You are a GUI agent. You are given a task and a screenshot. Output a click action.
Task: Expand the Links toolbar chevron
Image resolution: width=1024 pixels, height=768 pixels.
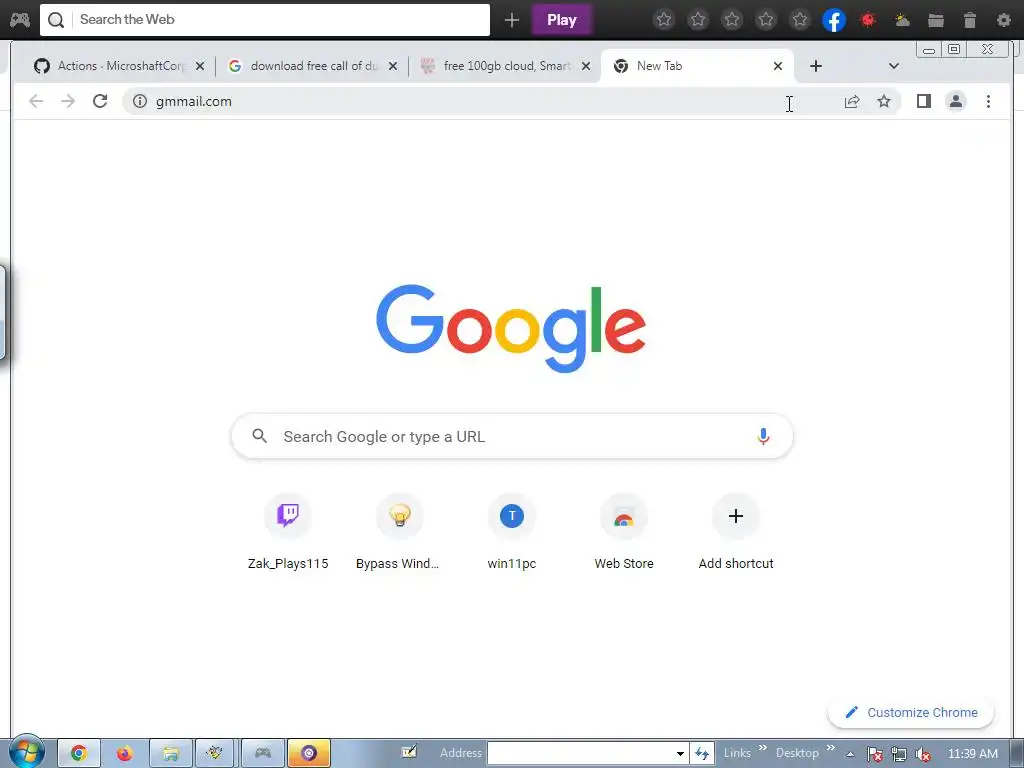[762, 748]
